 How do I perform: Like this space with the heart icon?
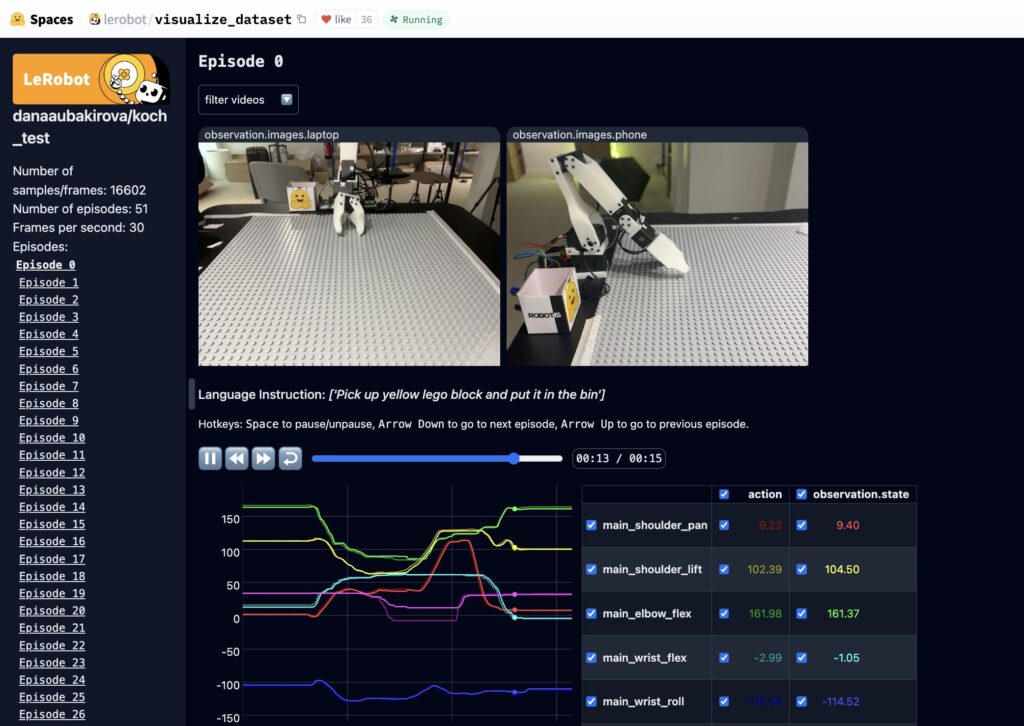click(x=326, y=20)
